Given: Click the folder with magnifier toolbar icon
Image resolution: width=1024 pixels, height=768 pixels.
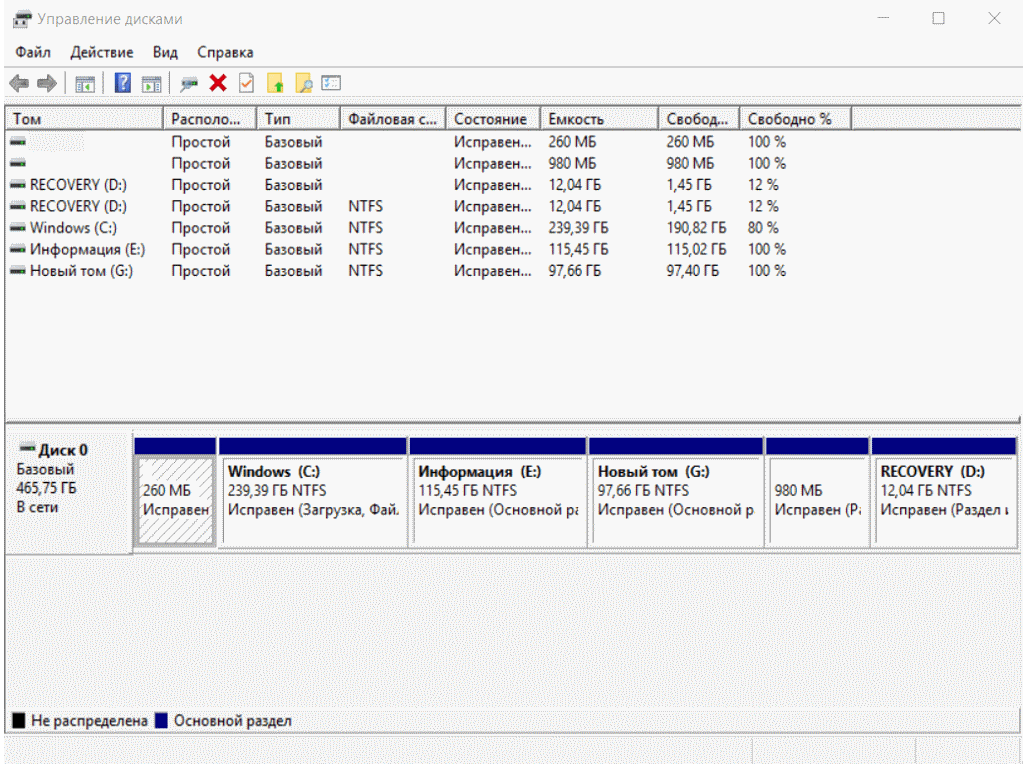Looking at the screenshot, I should (x=303, y=83).
